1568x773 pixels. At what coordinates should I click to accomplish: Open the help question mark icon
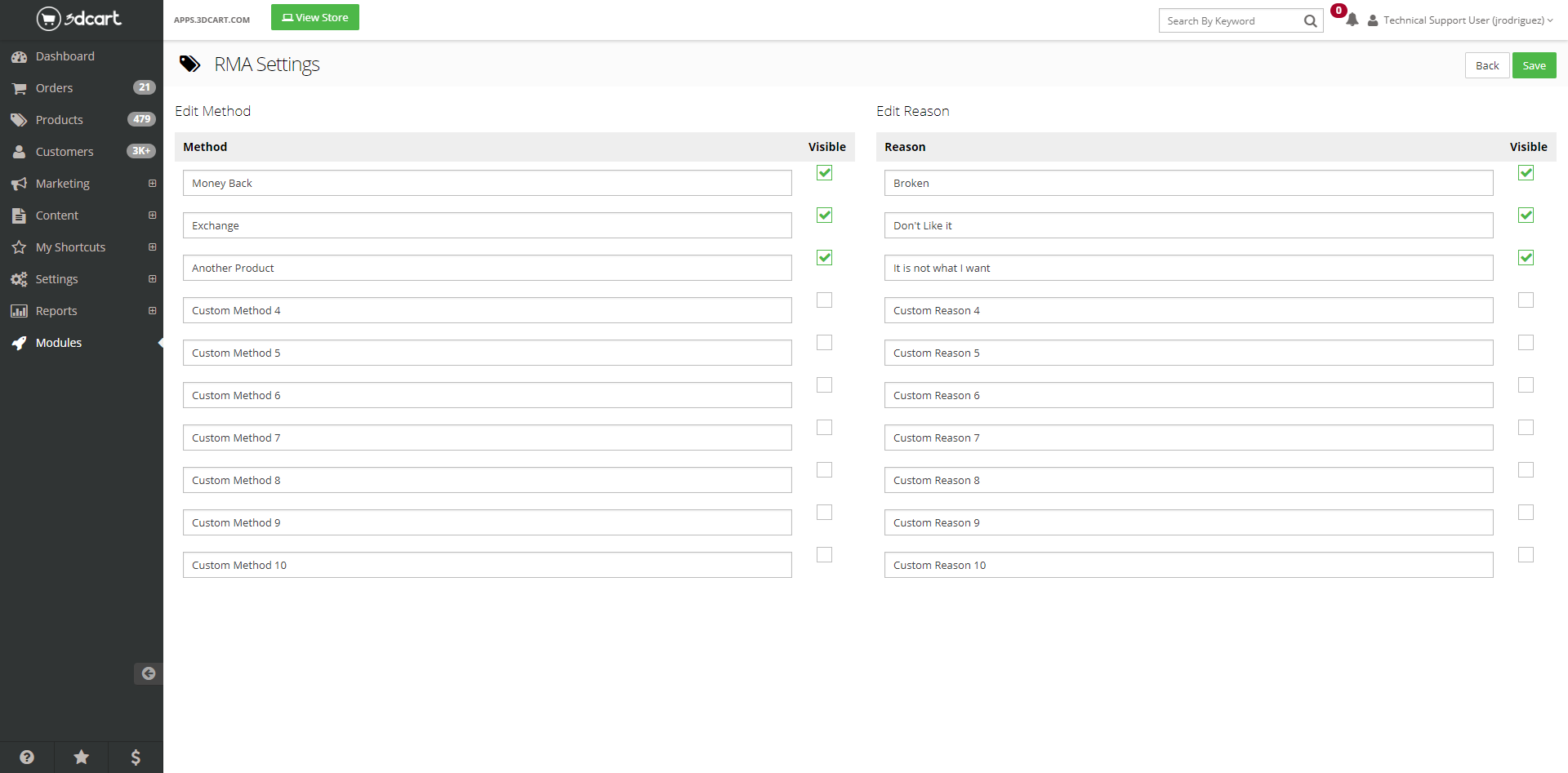pyautogui.click(x=27, y=757)
